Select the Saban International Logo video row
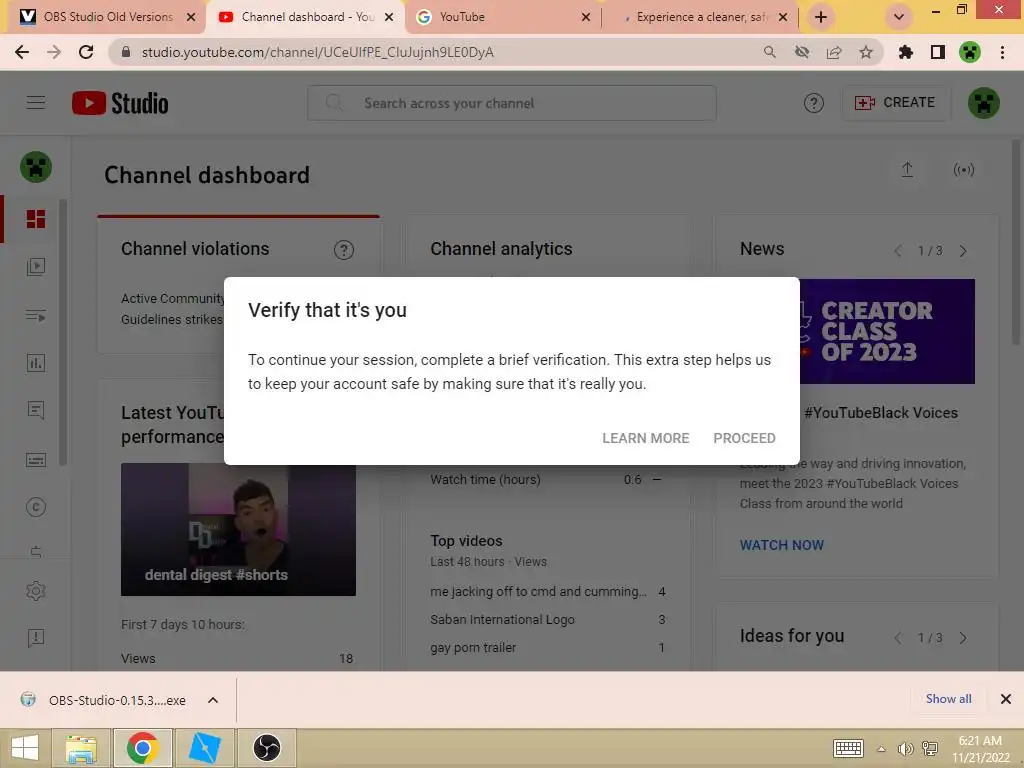1024x768 pixels. click(547, 620)
